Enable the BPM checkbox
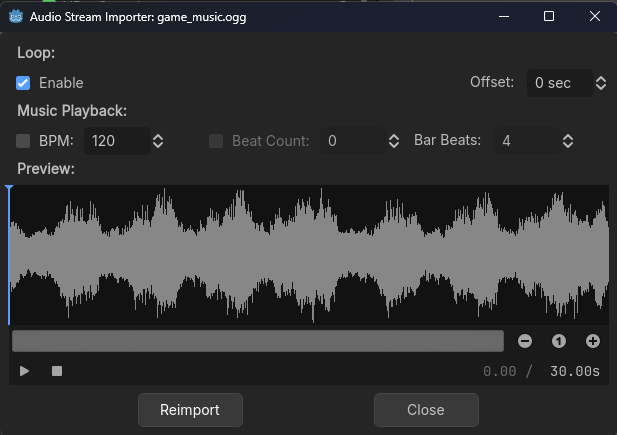617x435 pixels. click(23, 141)
